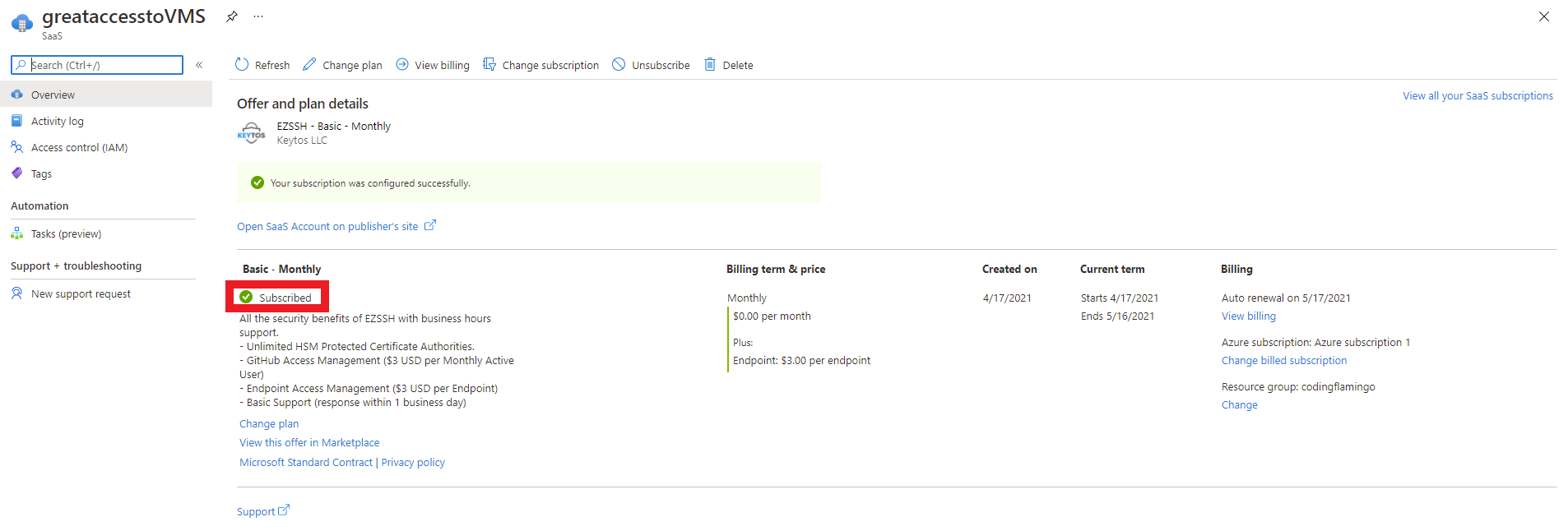Click Change subscription in the toolbar

click(x=541, y=65)
